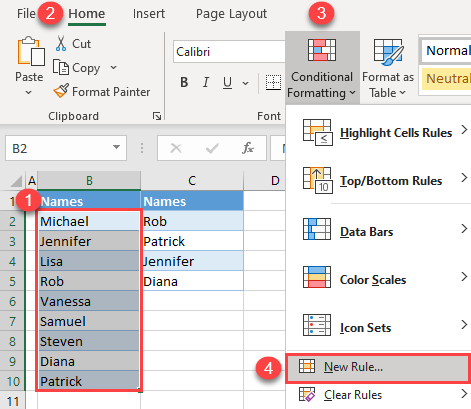Image resolution: width=471 pixels, height=409 pixels.
Task: Switch to the Home tab
Action: pyautogui.click(x=87, y=14)
